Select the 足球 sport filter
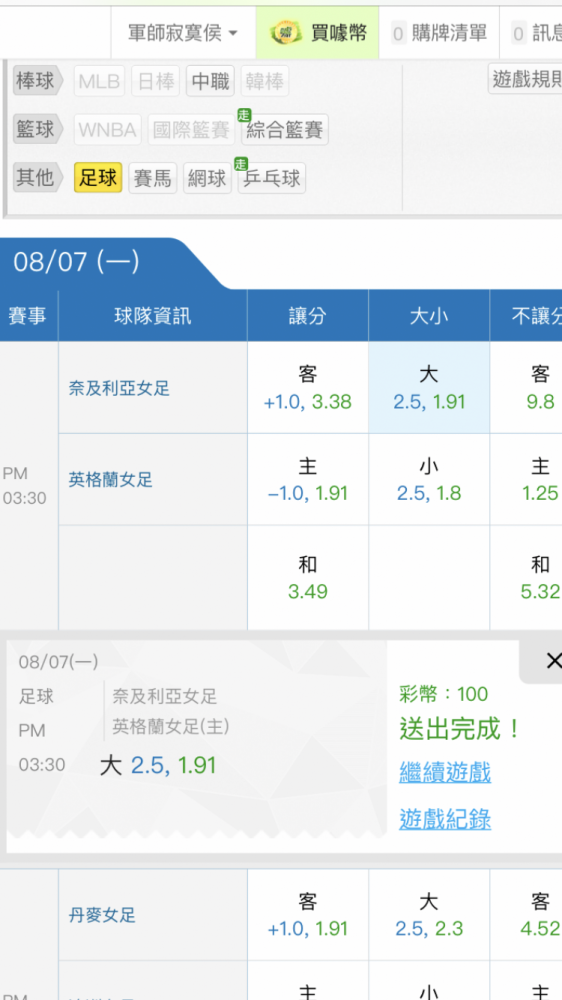Viewport: 562px width, 1000px height. click(98, 178)
